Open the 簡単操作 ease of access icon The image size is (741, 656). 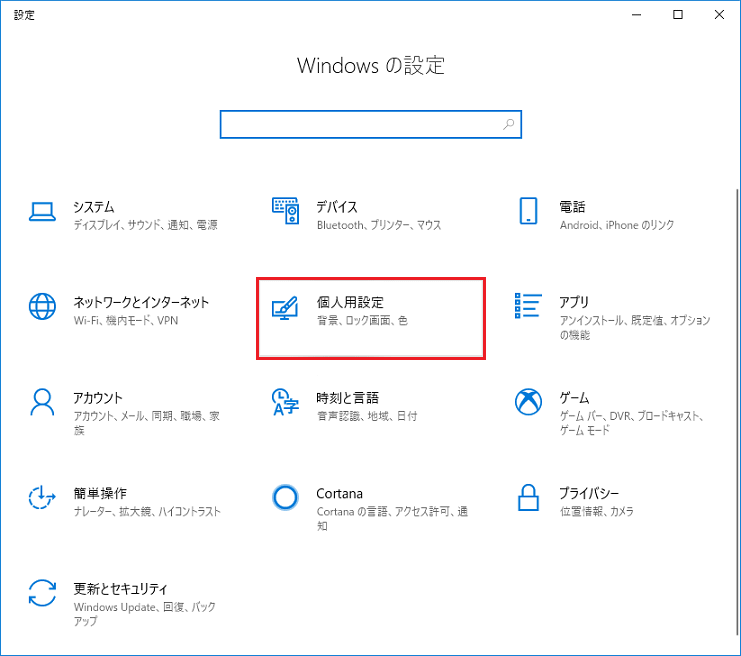point(42,497)
